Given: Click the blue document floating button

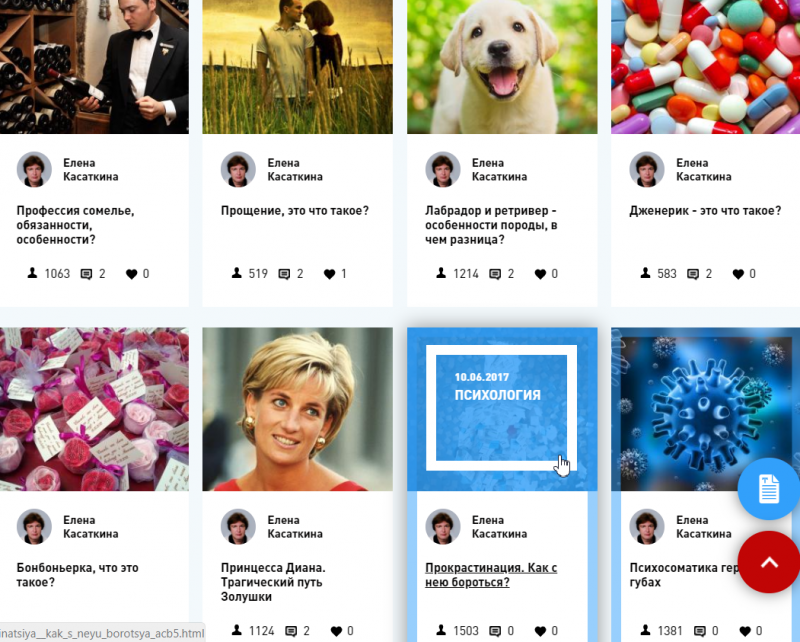Looking at the screenshot, I should click(x=768, y=488).
